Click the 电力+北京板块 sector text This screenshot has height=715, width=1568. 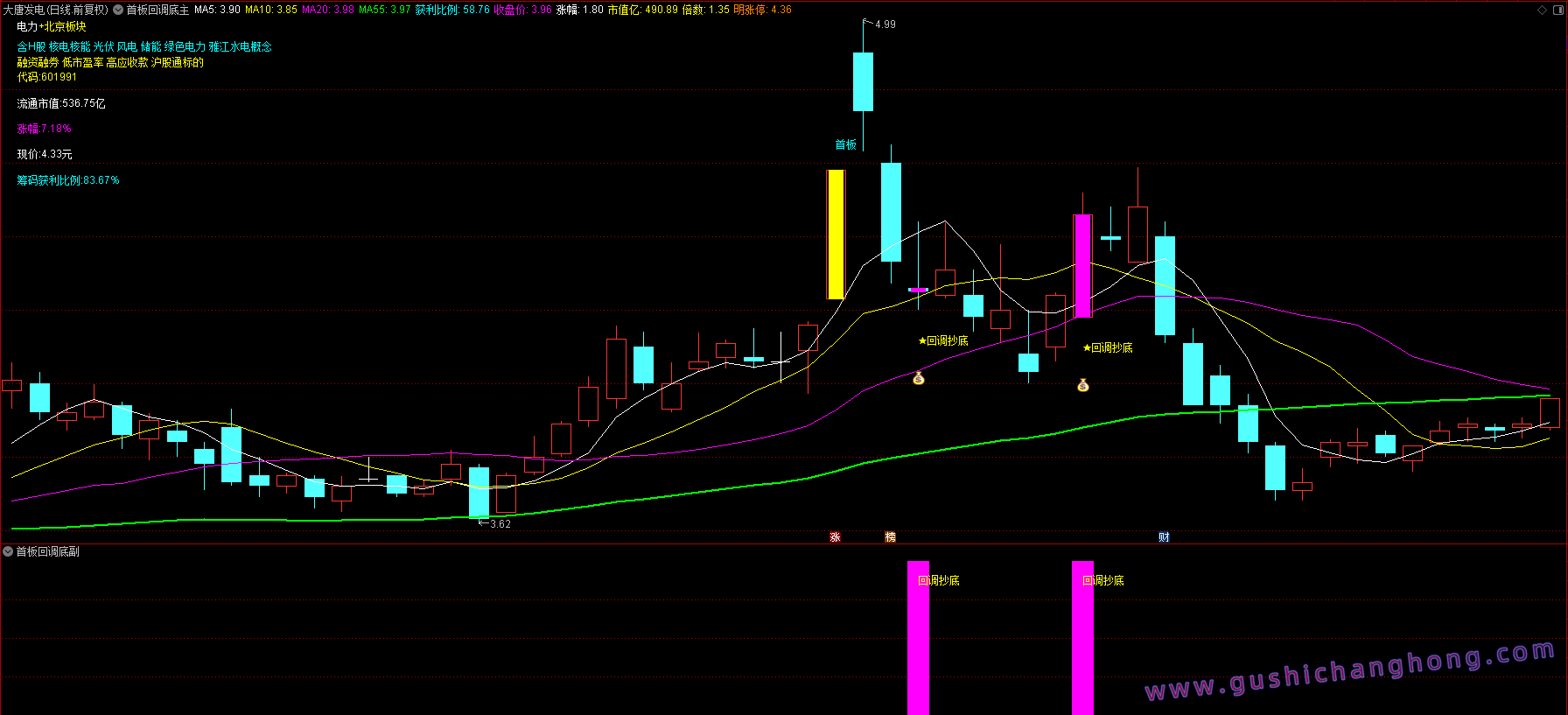[x=52, y=26]
